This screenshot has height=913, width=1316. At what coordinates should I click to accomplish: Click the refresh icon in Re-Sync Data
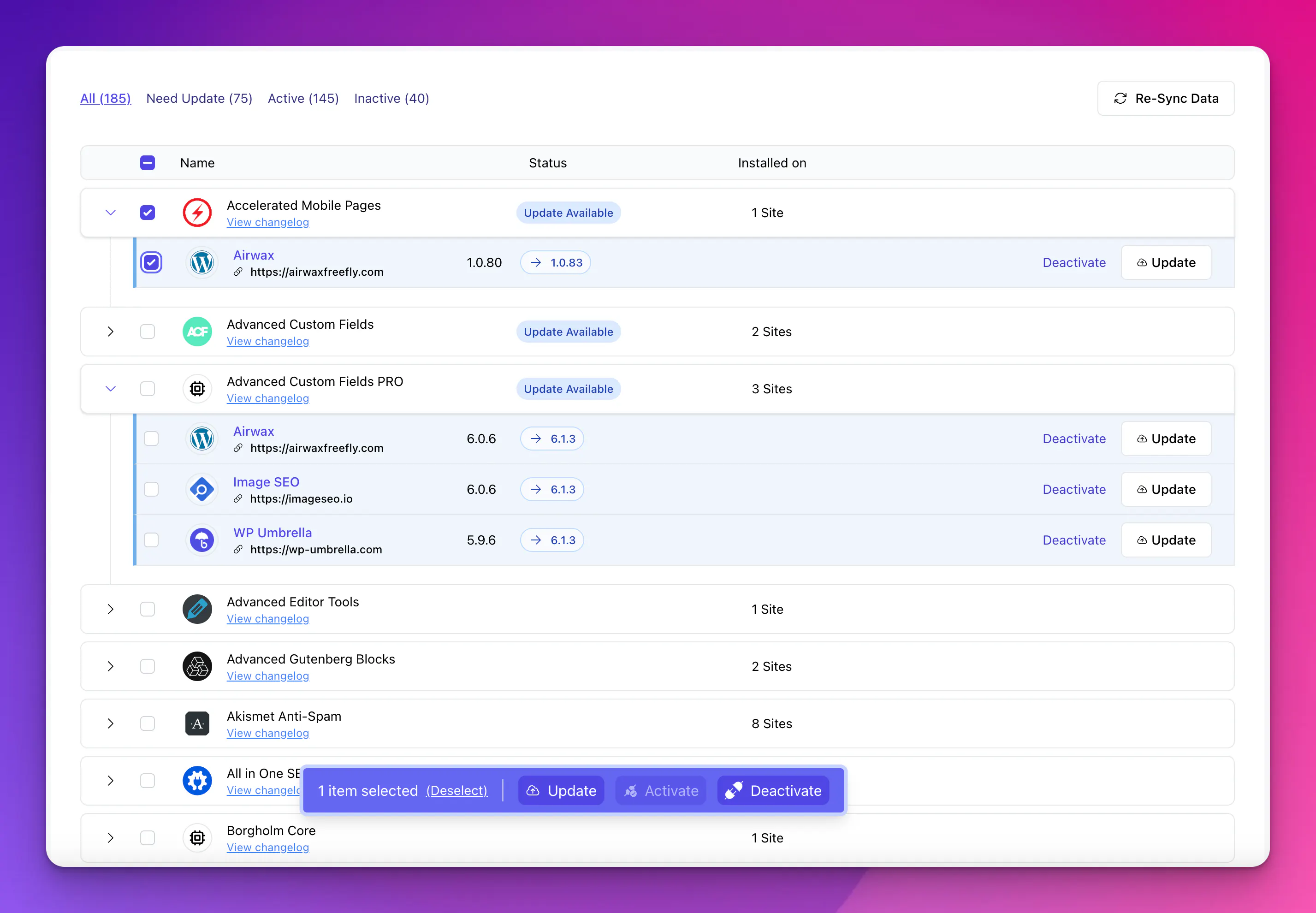[x=1120, y=98]
